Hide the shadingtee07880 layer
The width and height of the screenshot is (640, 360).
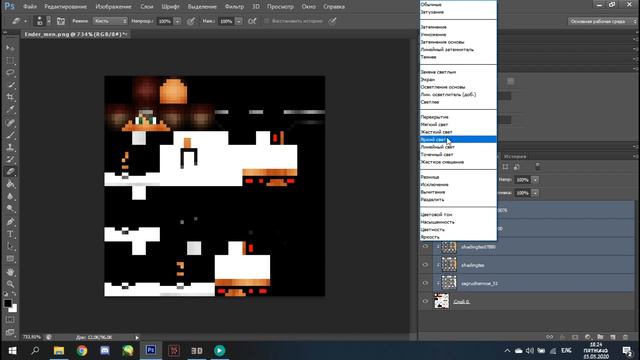(425, 247)
